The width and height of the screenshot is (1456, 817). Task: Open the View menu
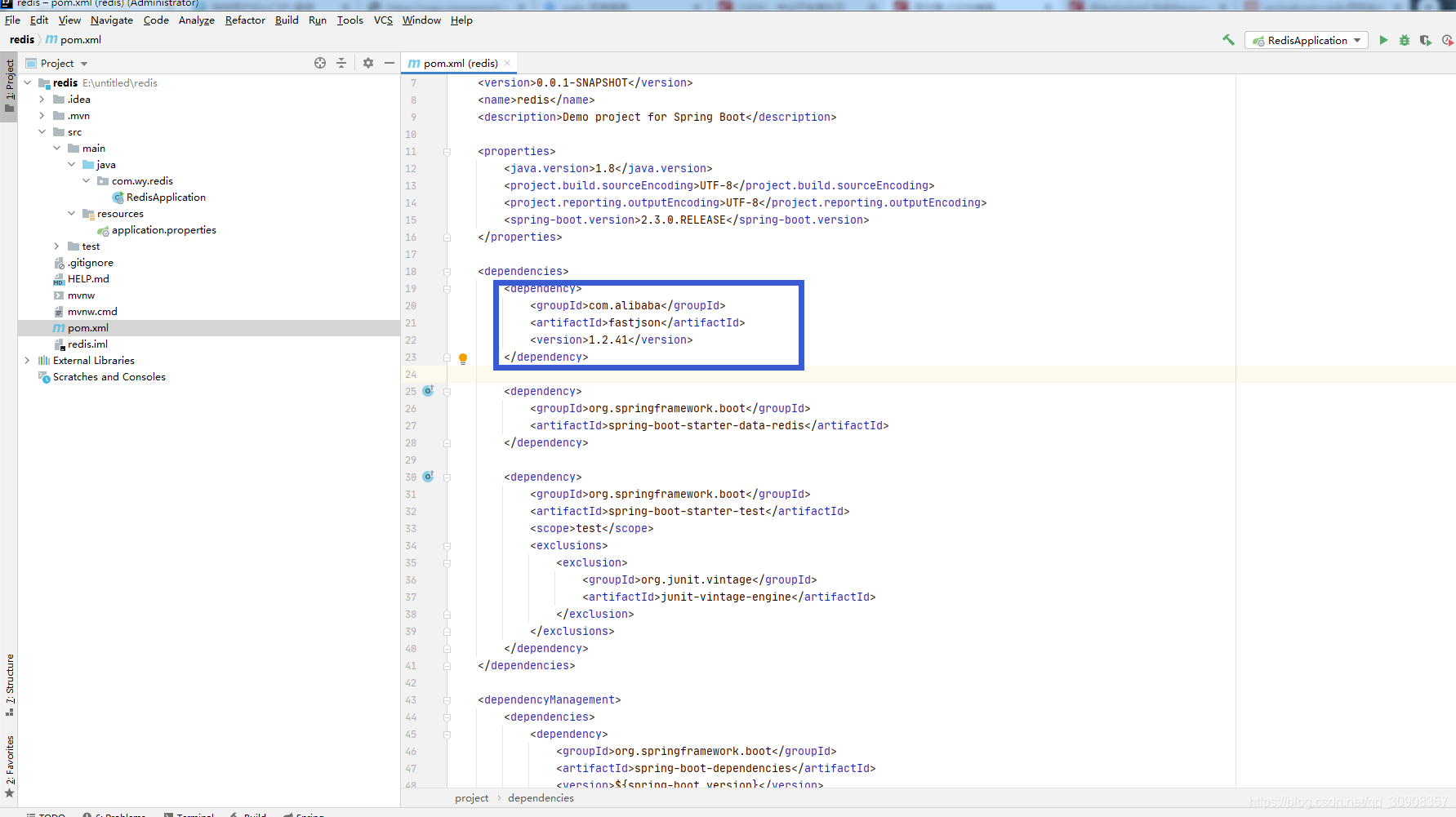[69, 20]
